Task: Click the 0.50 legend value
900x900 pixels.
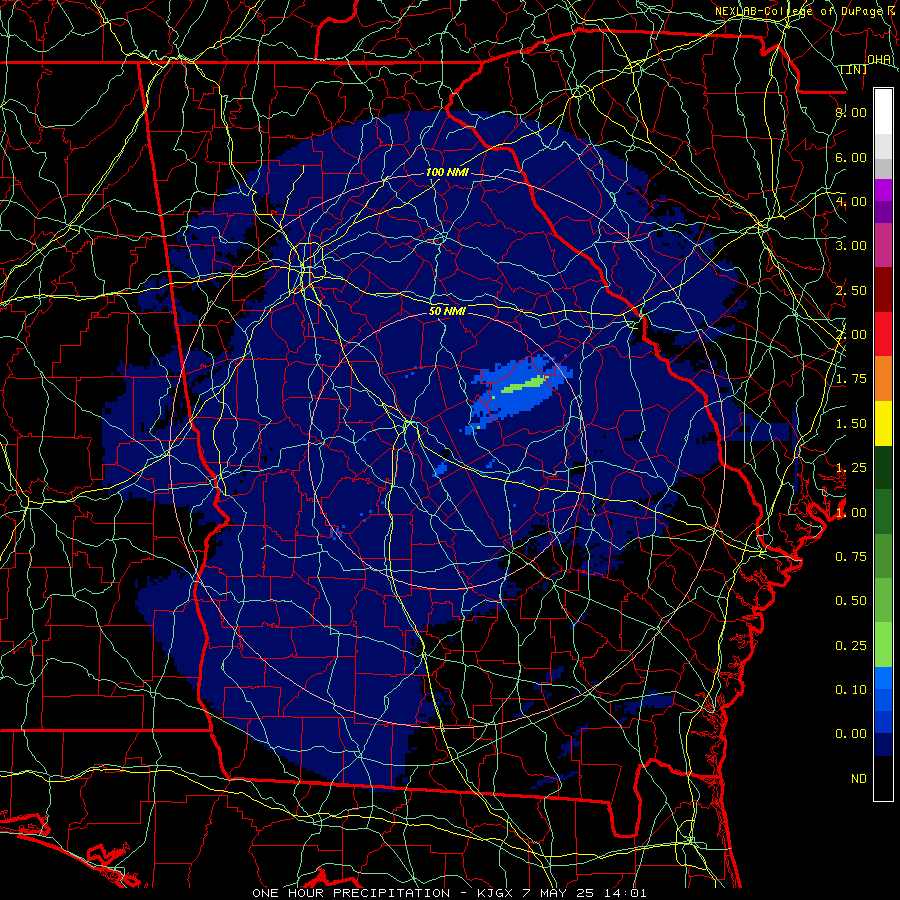Action: click(x=851, y=600)
